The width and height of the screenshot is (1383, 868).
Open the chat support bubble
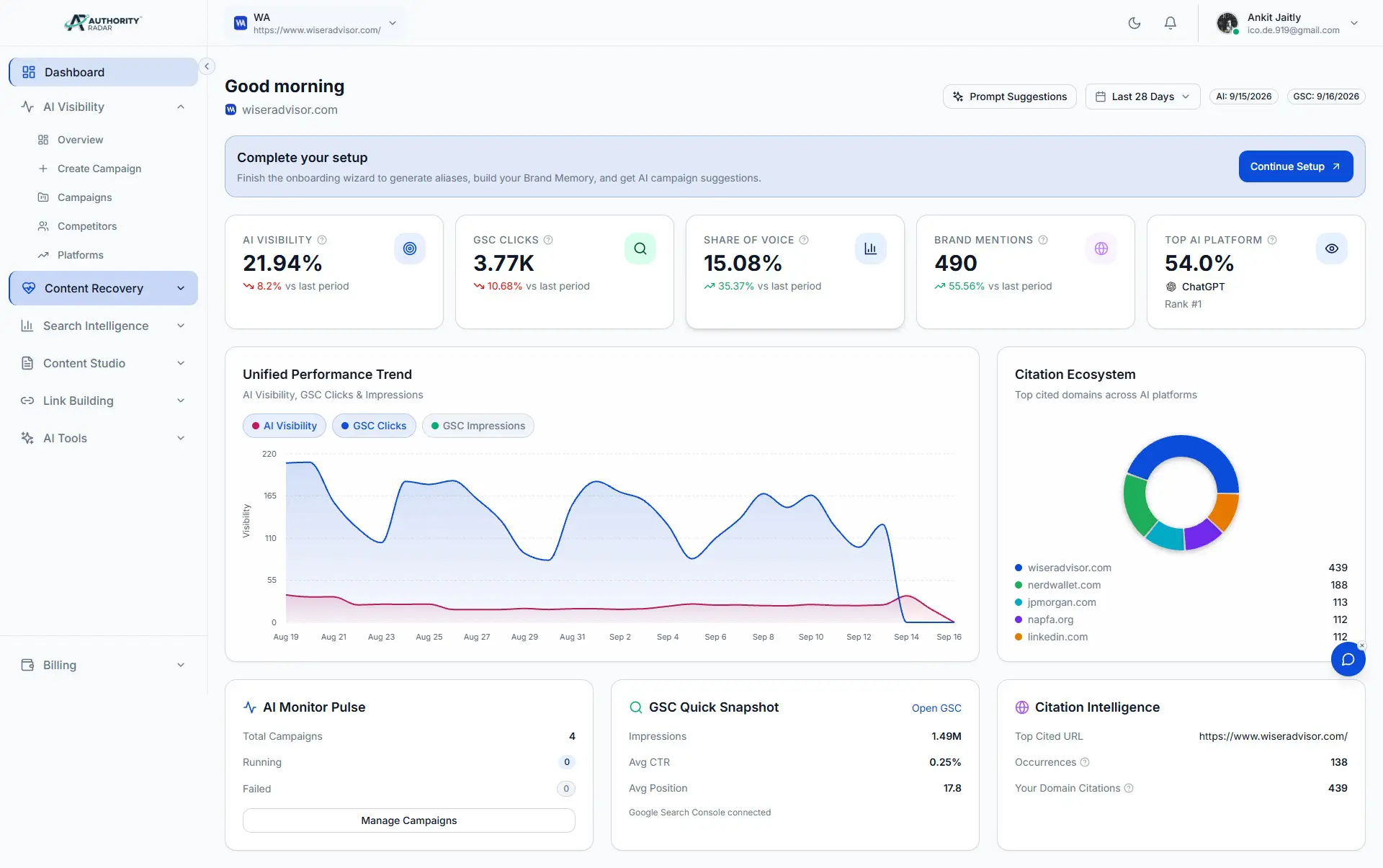coord(1348,659)
